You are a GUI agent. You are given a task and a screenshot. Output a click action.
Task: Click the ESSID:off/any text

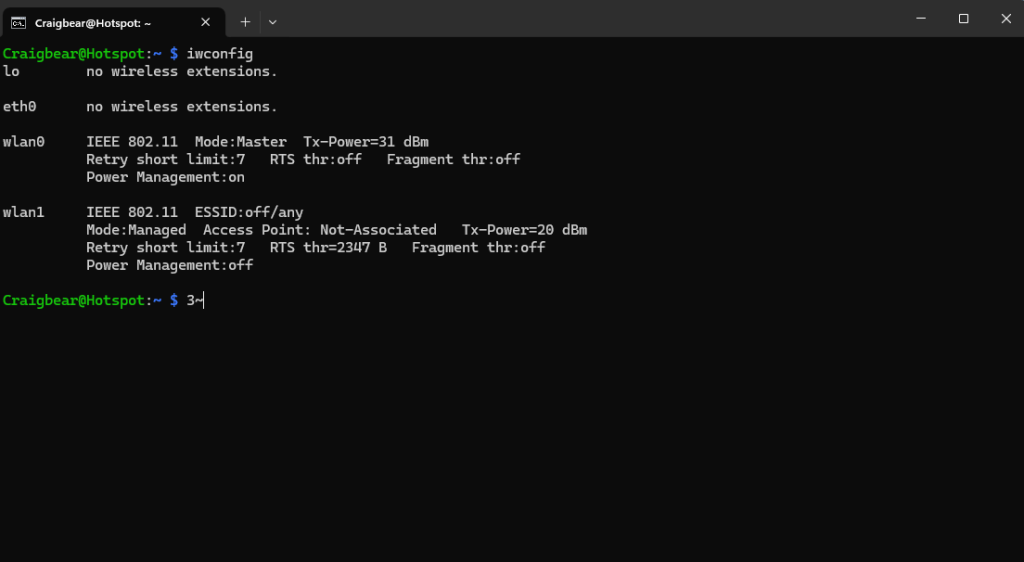coord(249,212)
